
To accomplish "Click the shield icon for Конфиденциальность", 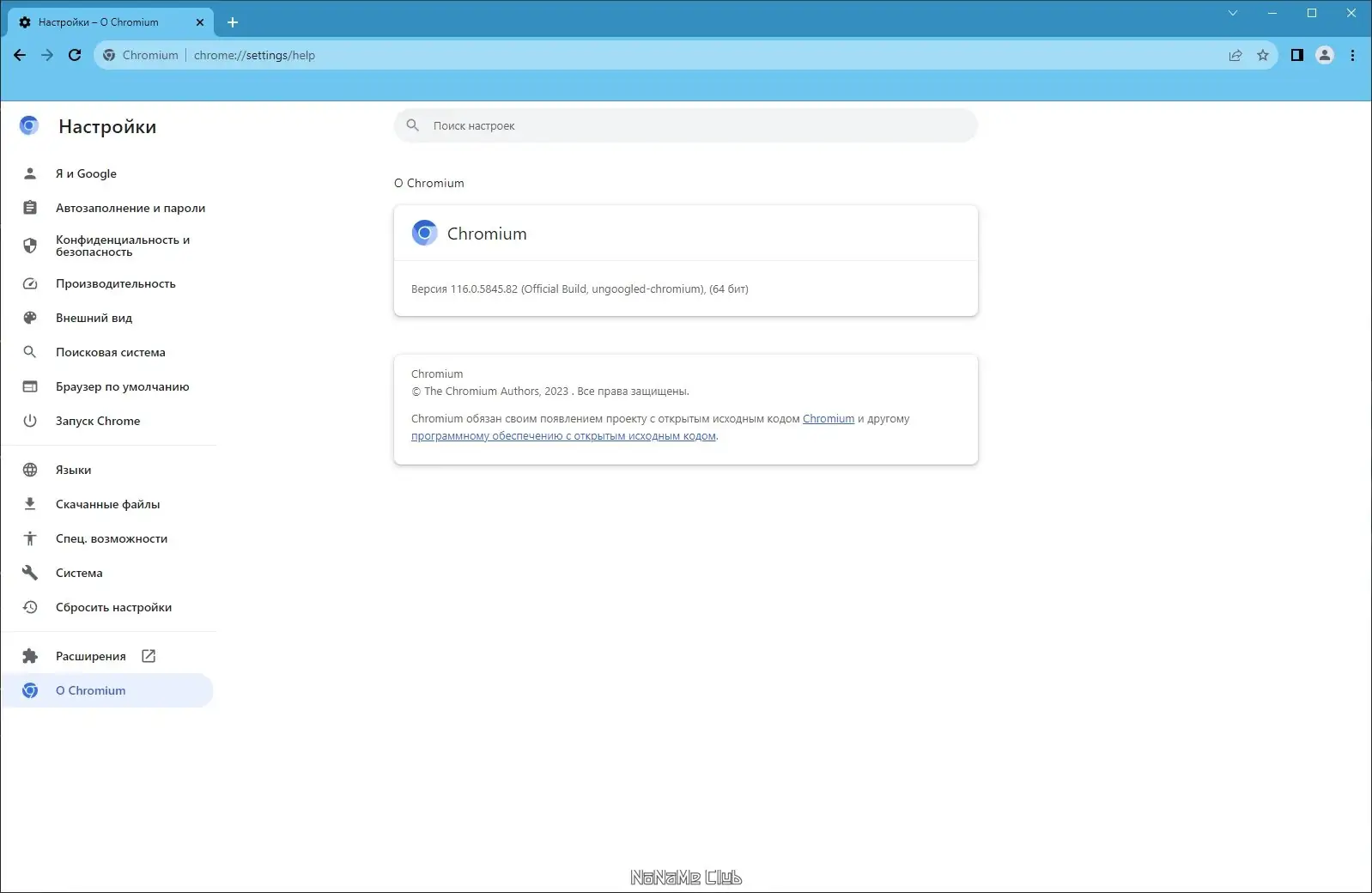I will point(30,246).
